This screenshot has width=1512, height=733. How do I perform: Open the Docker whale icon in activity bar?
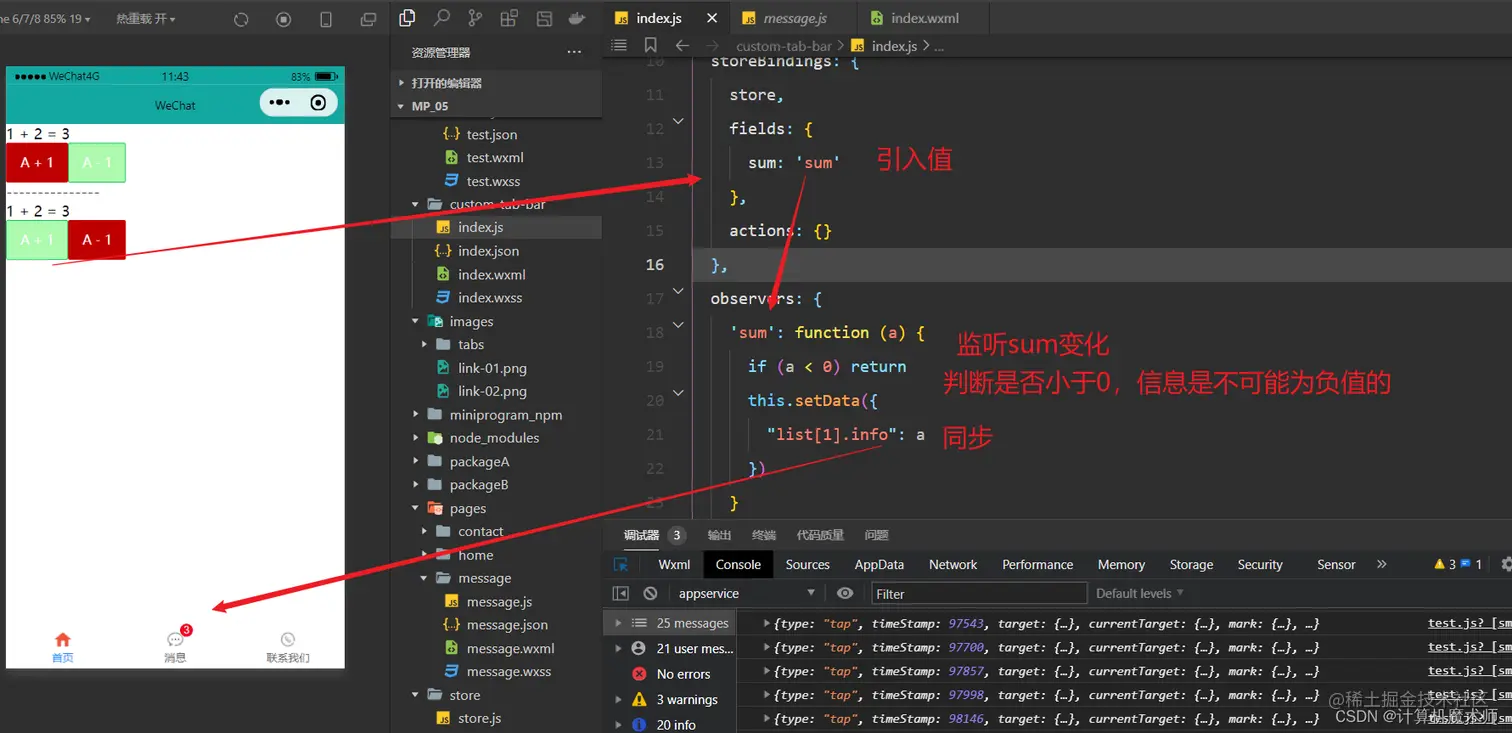[577, 18]
